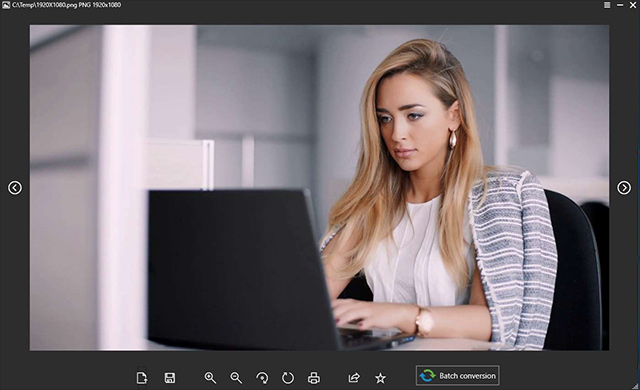The width and height of the screenshot is (640, 390).
Task: Open the title bar menu icon
Action: point(607,5)
